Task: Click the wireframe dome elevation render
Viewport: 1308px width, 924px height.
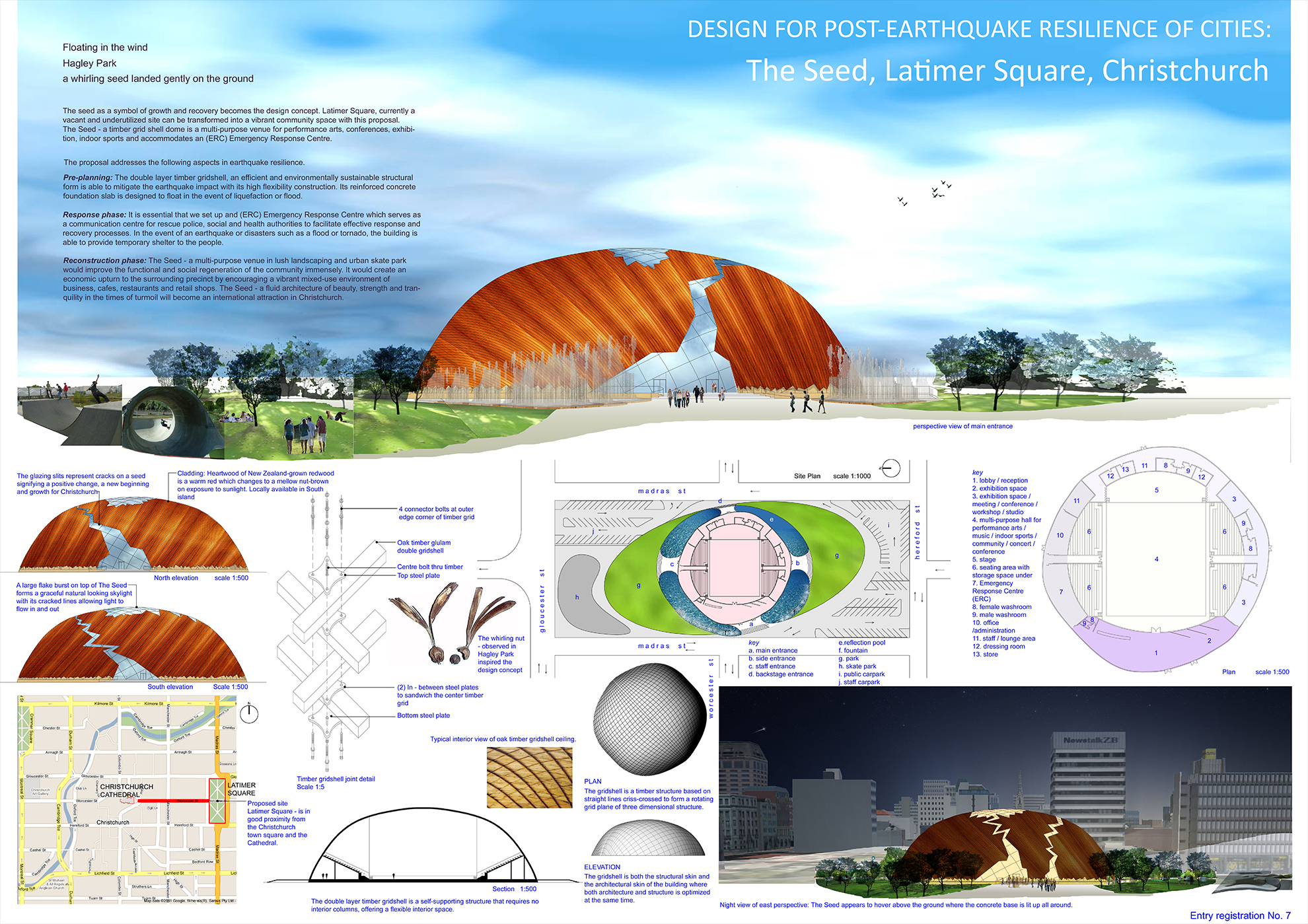Action: (649, 838)
